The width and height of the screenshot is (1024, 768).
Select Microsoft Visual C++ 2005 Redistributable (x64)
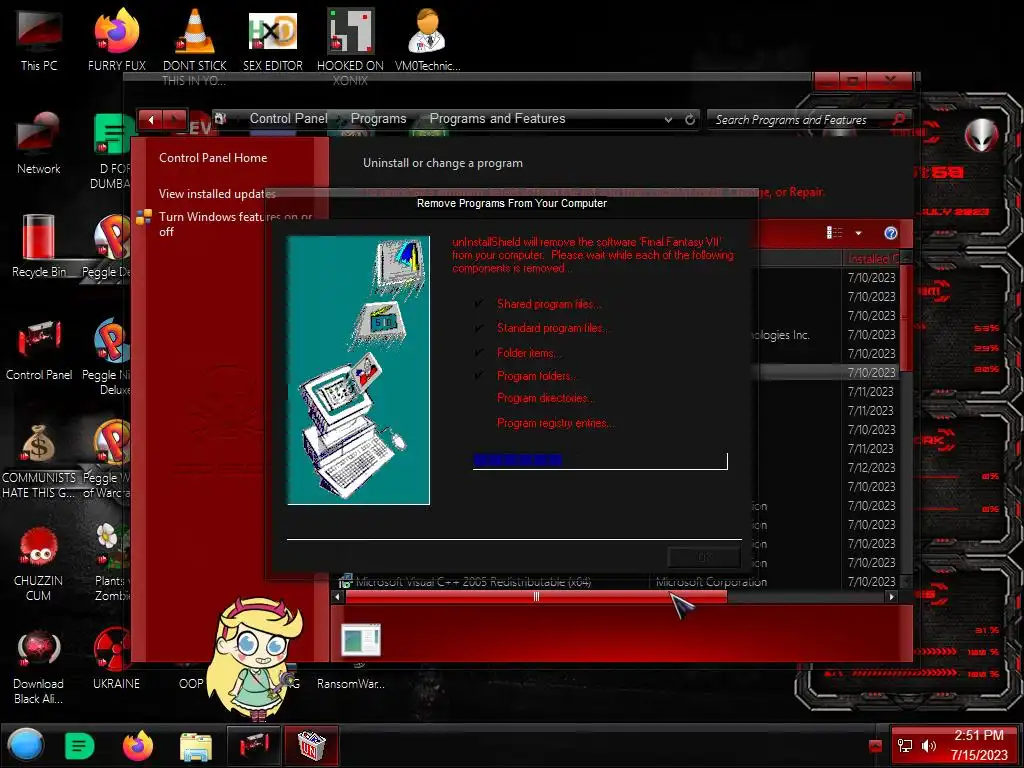(x=473, y=582)
